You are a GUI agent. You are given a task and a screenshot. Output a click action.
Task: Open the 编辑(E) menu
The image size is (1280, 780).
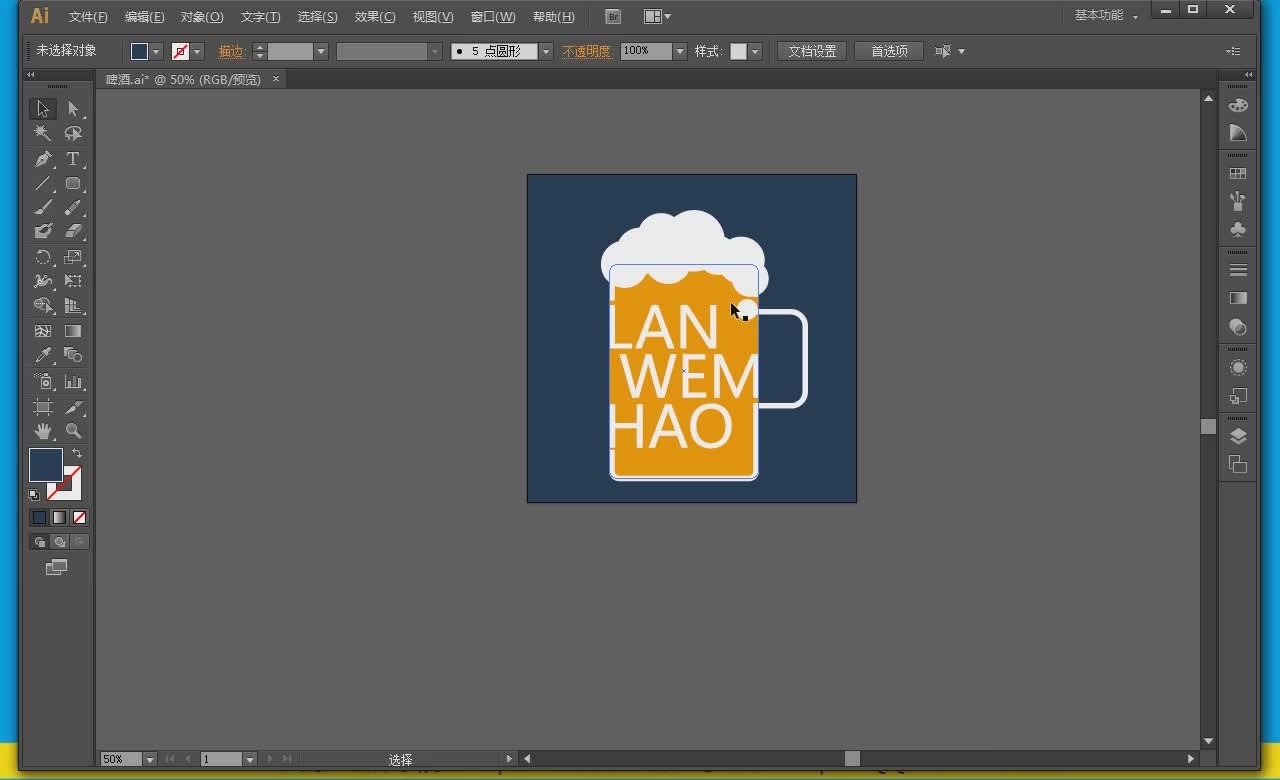coord(144,17)
